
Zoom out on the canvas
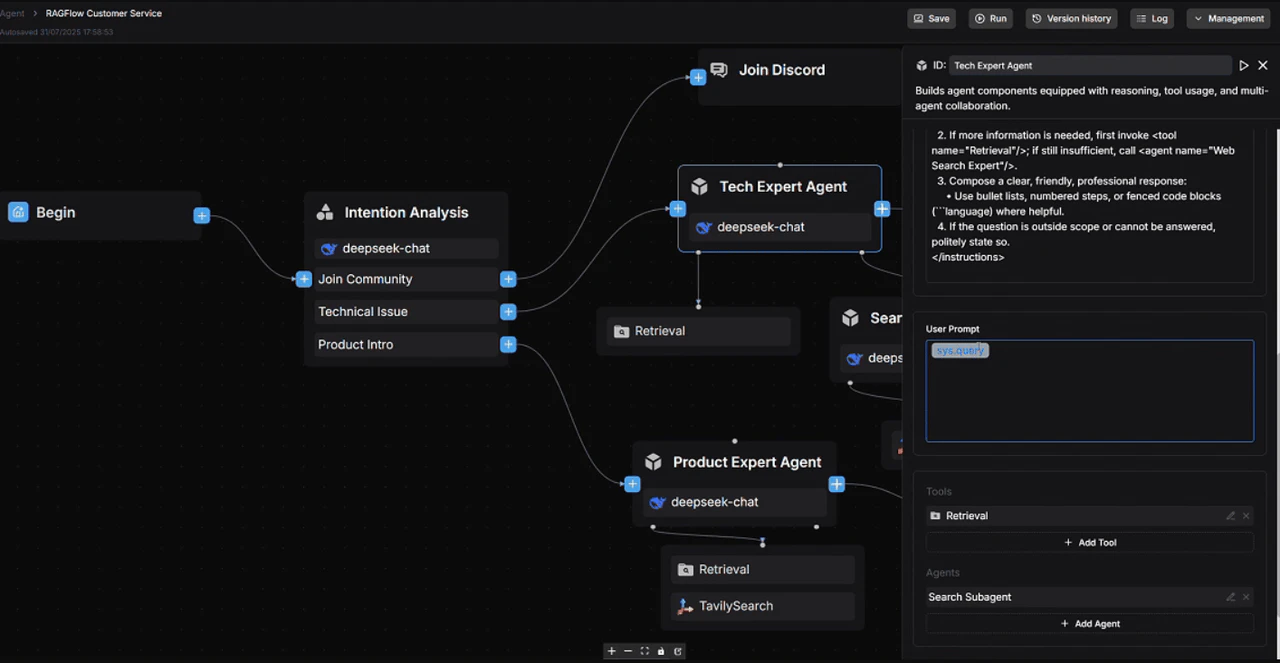click(x=628, y=651)
